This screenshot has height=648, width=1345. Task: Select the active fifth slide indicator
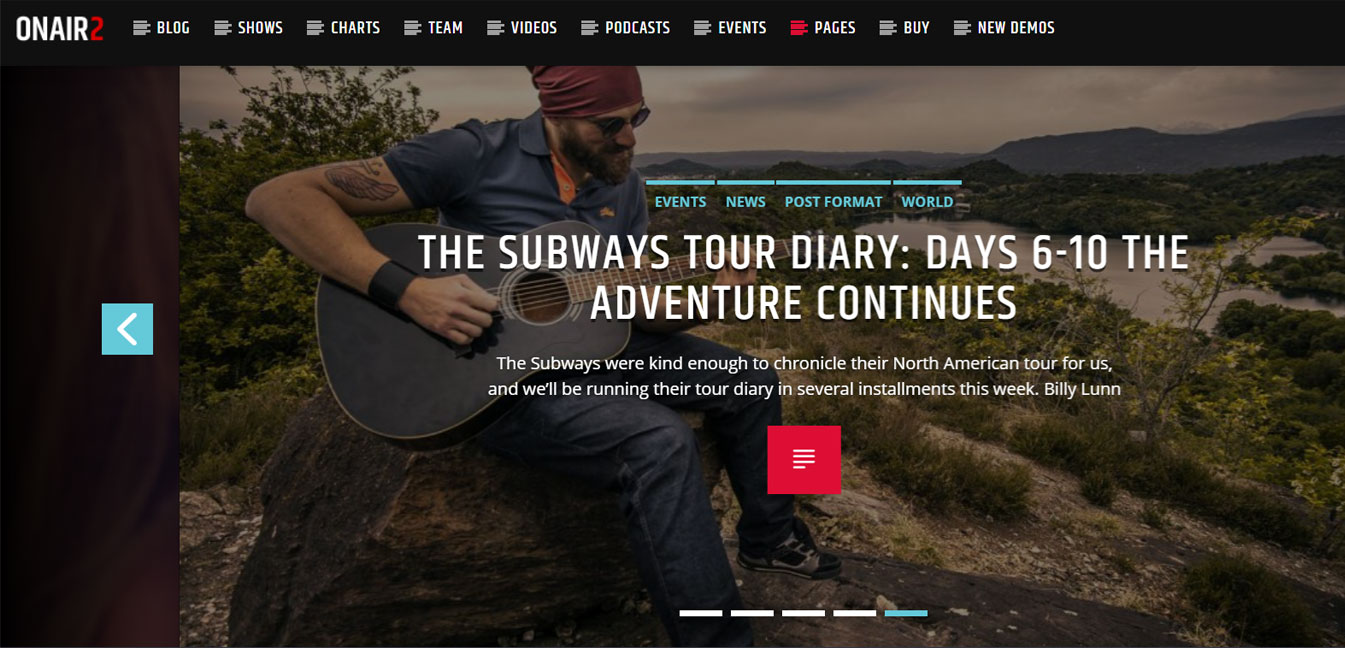tap(906, 613)
